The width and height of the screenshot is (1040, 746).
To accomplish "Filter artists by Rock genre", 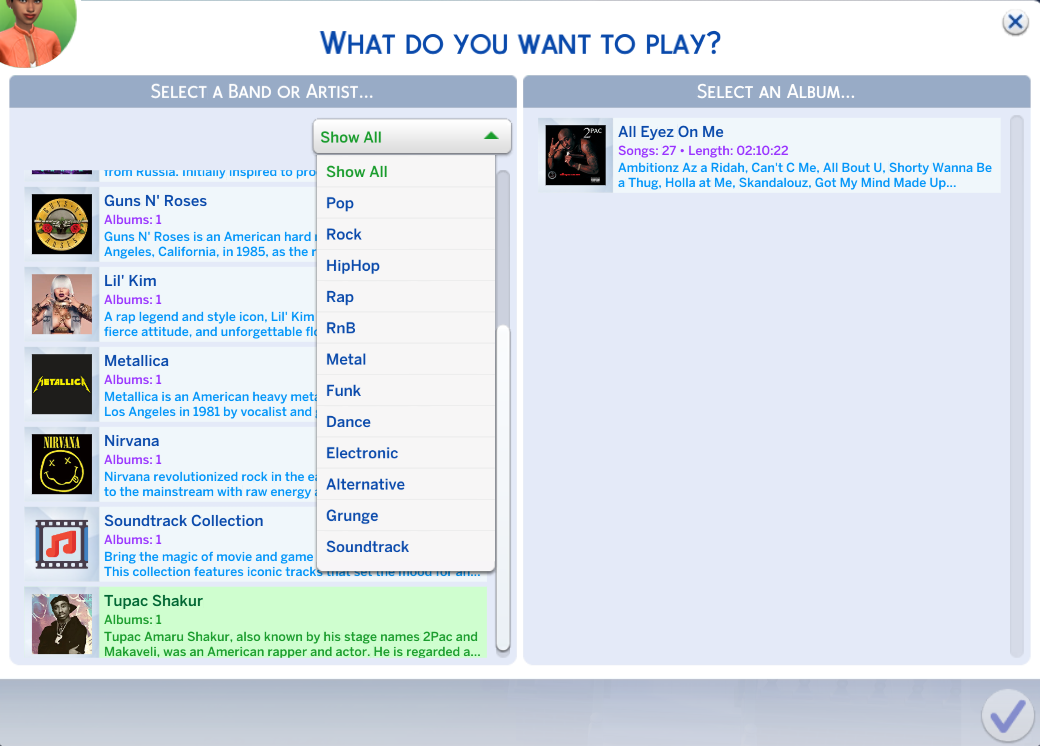I will 406,234.
